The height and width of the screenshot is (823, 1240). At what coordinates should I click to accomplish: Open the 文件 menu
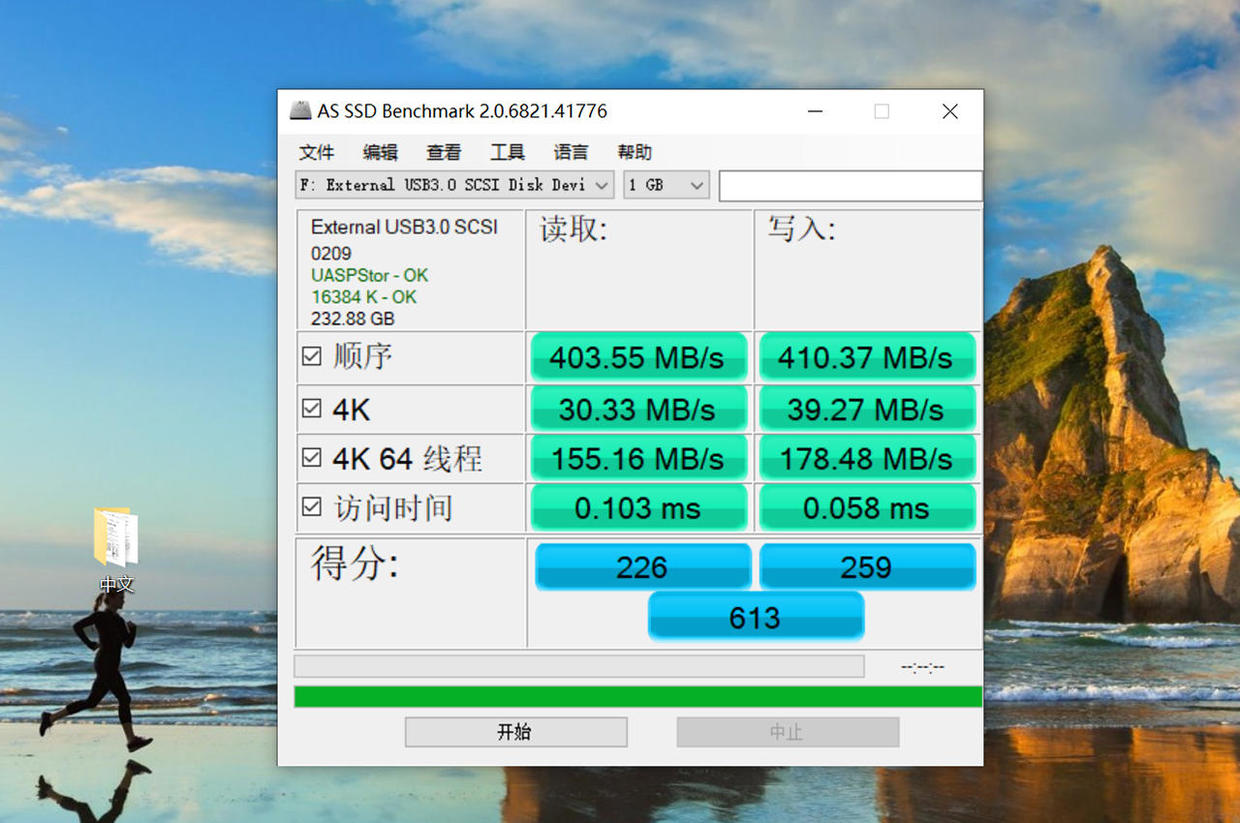pos(317,152)
